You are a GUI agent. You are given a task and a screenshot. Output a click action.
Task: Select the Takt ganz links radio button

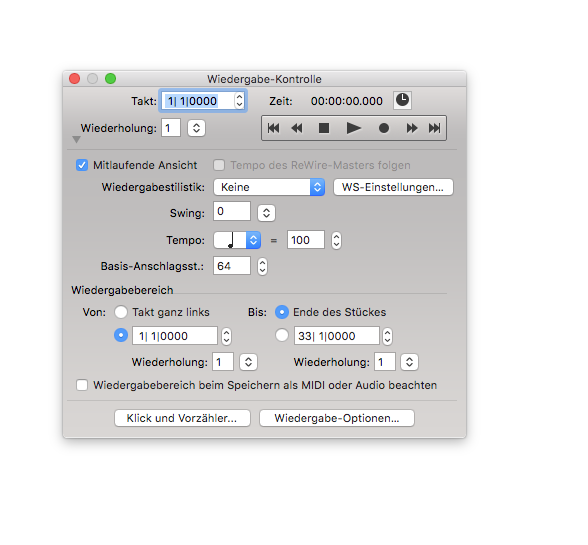[121, 312]
